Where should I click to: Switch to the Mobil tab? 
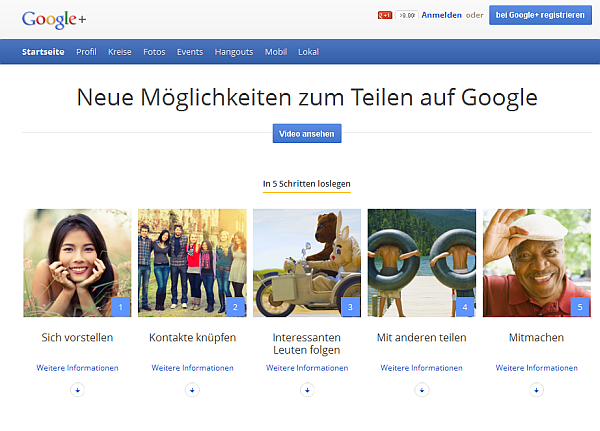pyautogui.click(x=276, y=52)
